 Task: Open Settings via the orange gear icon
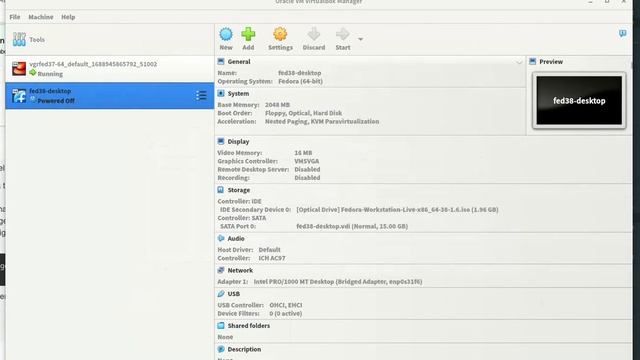pyautogui.click(x=280, y=34)
